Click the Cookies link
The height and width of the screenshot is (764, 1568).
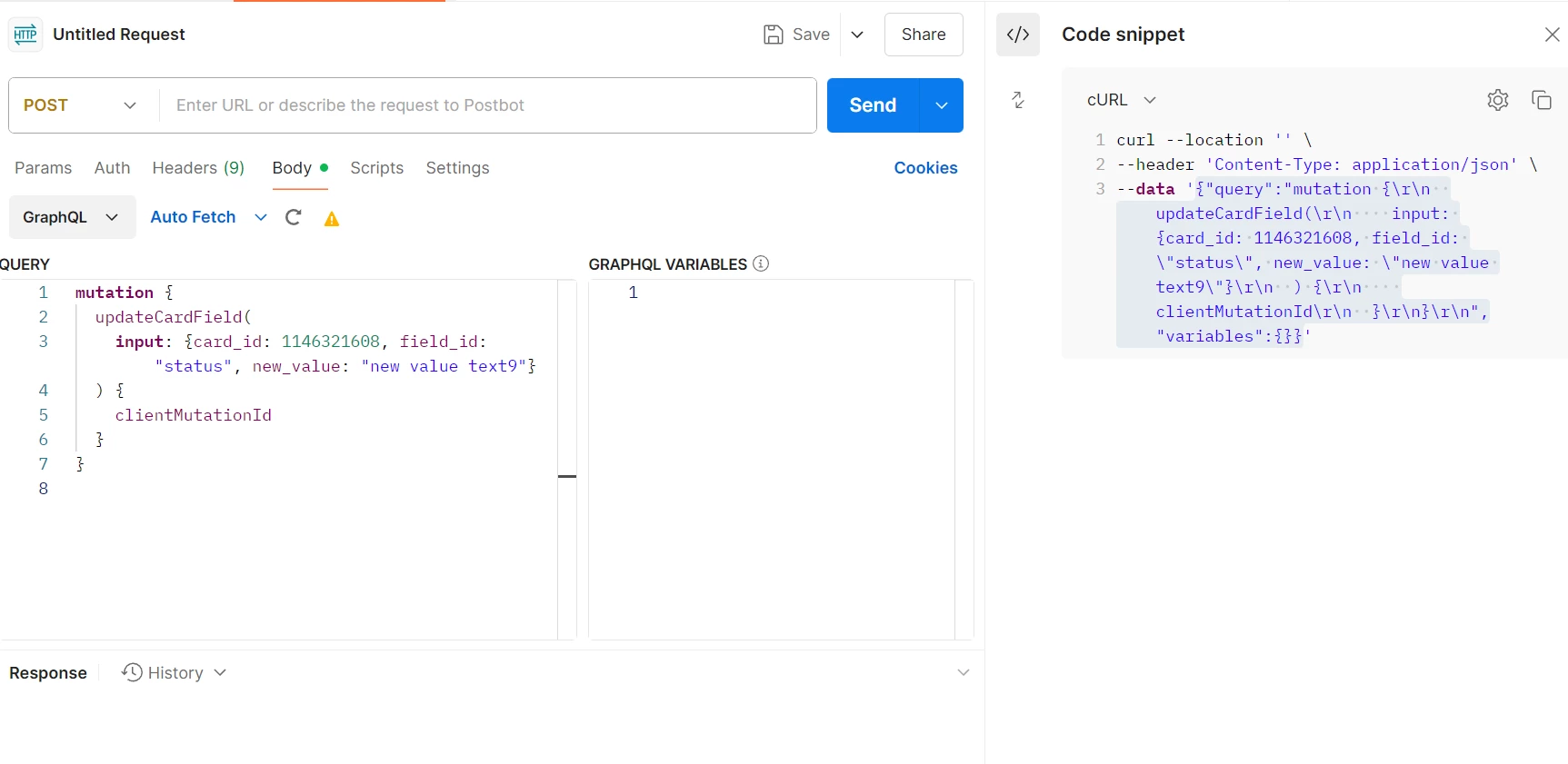coord(925,168)
